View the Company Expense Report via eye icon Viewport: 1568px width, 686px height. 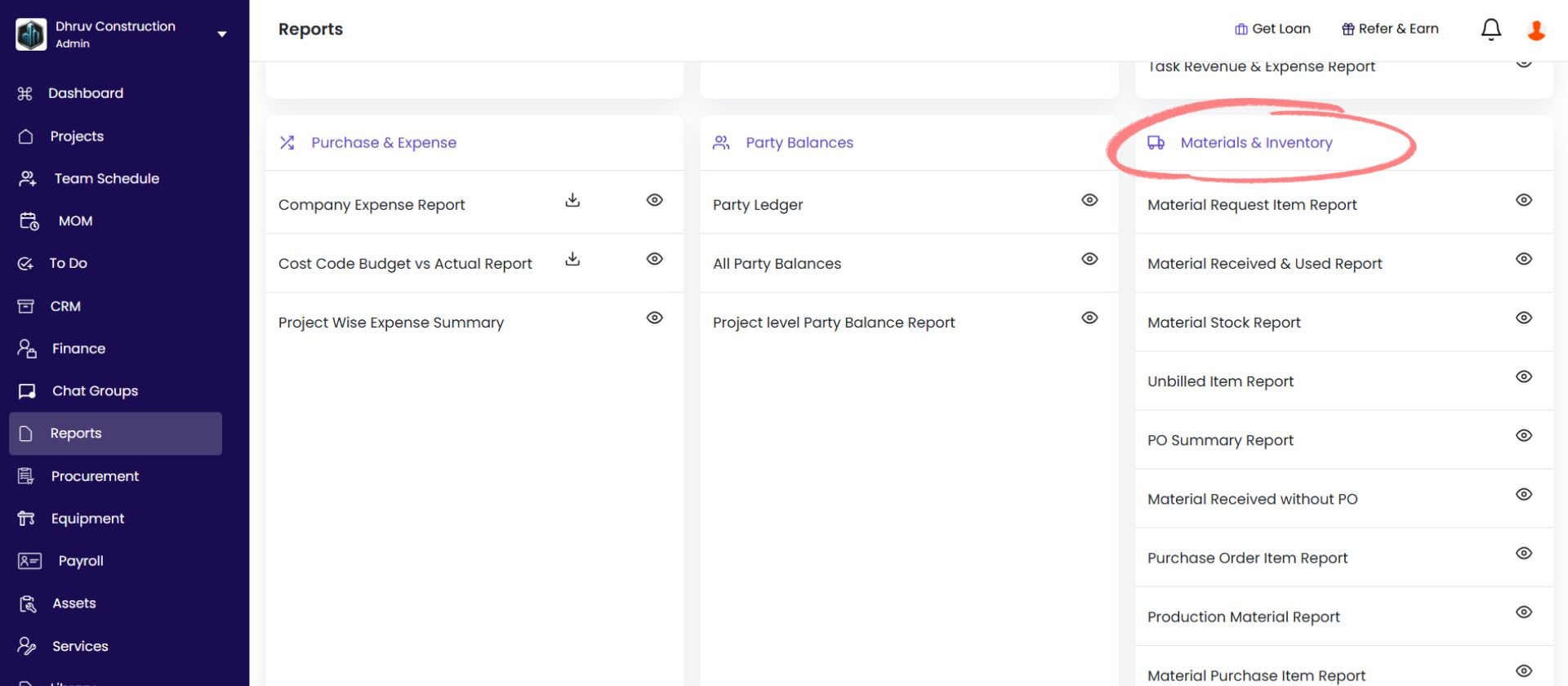tap(654, 200)
